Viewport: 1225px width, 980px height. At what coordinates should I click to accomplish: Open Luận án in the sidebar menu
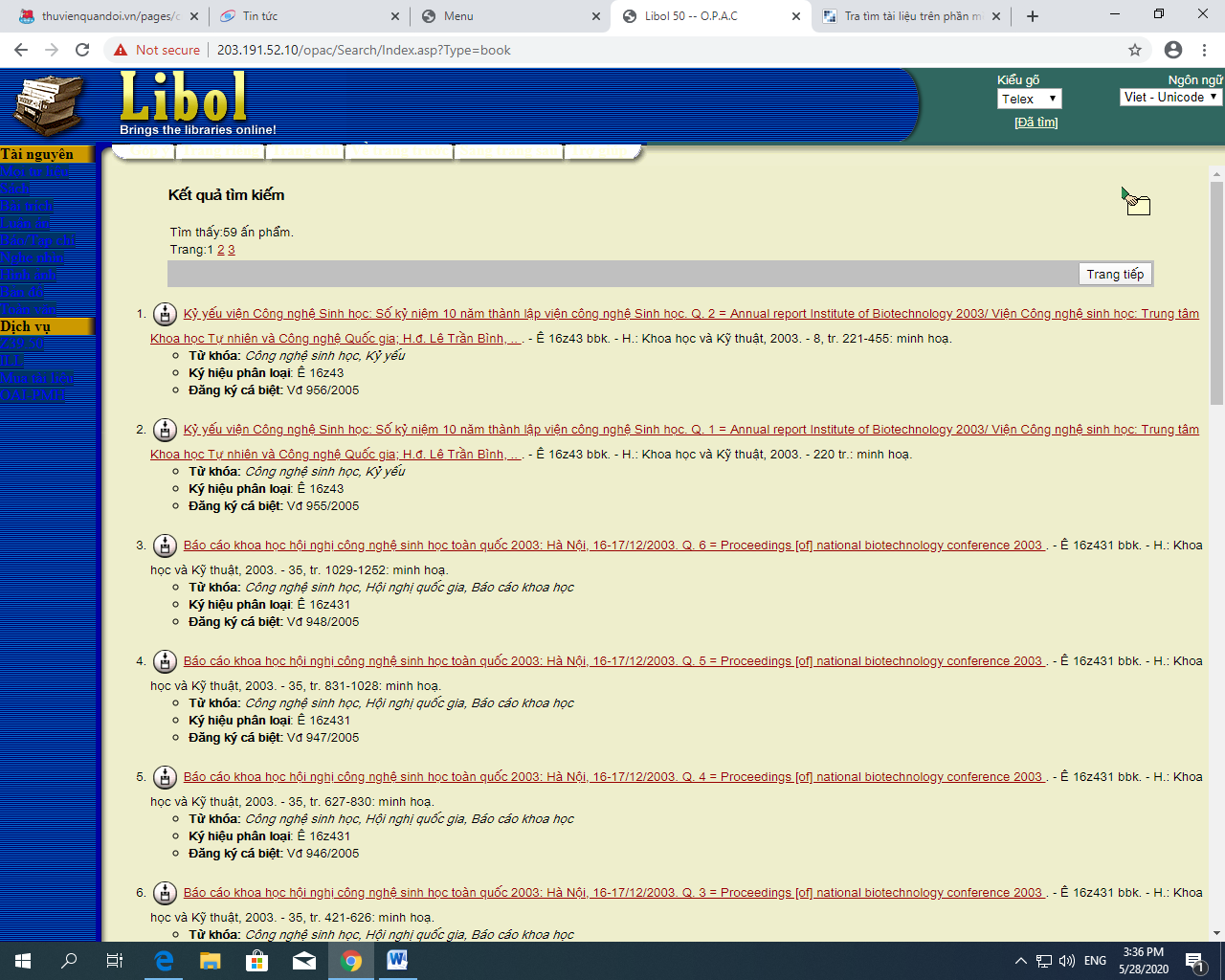click(25, 223)
